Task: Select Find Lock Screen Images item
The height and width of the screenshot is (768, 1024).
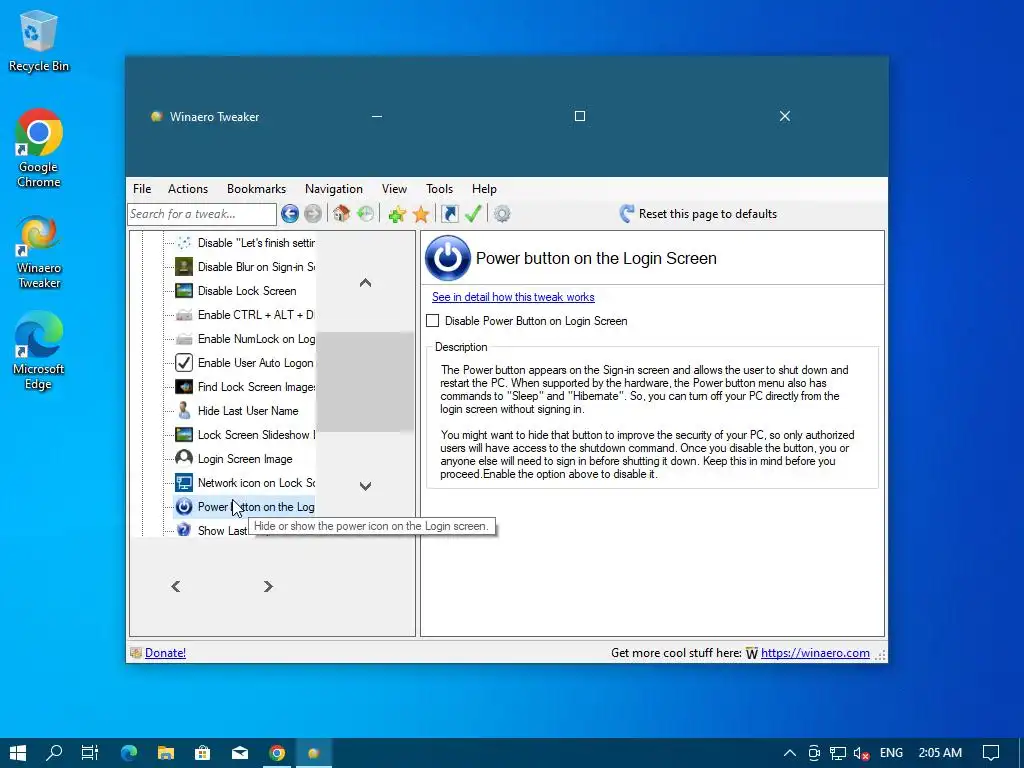Action: (x=245, y=387)
